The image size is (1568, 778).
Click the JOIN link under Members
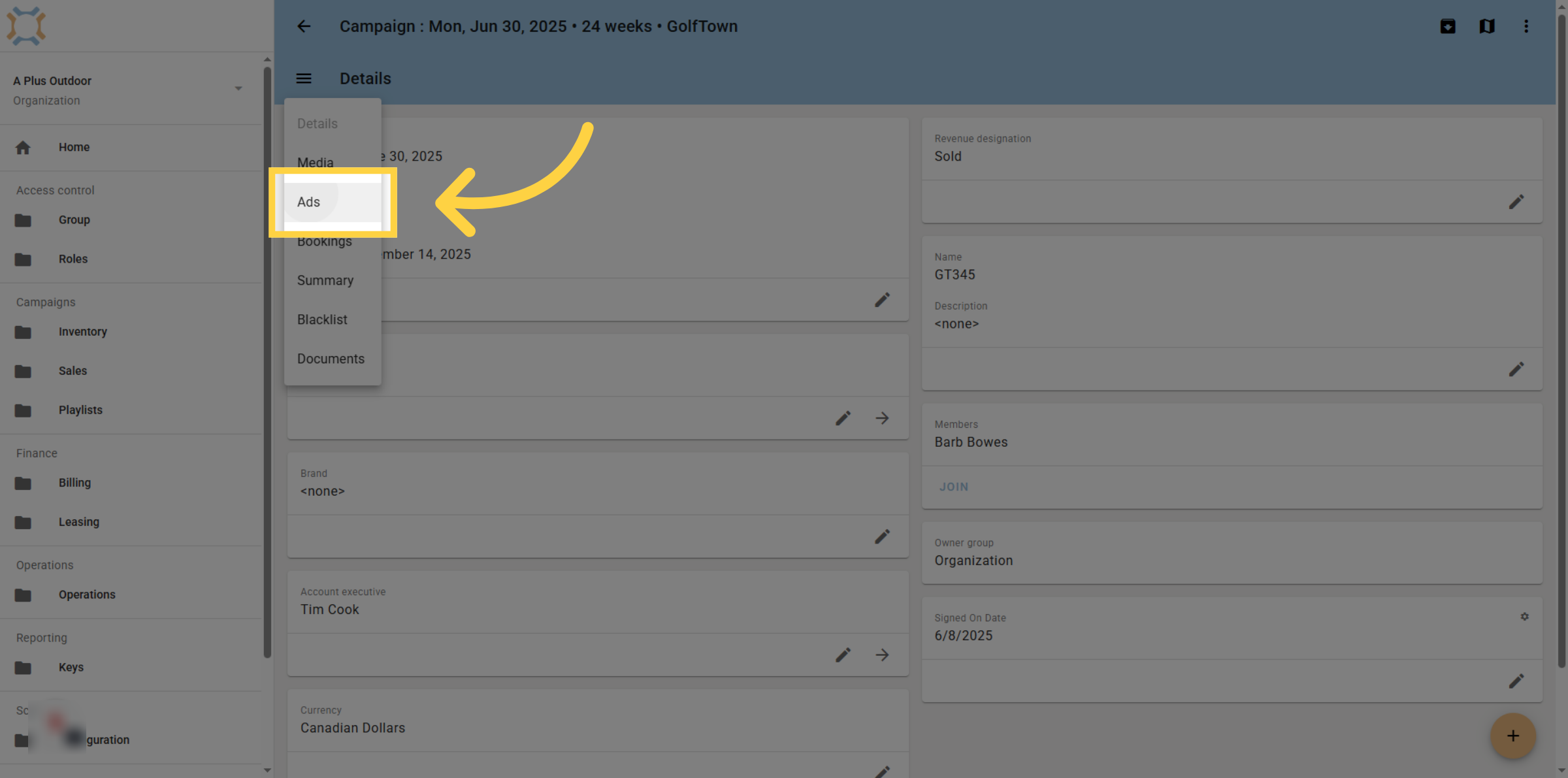(954, 487)
